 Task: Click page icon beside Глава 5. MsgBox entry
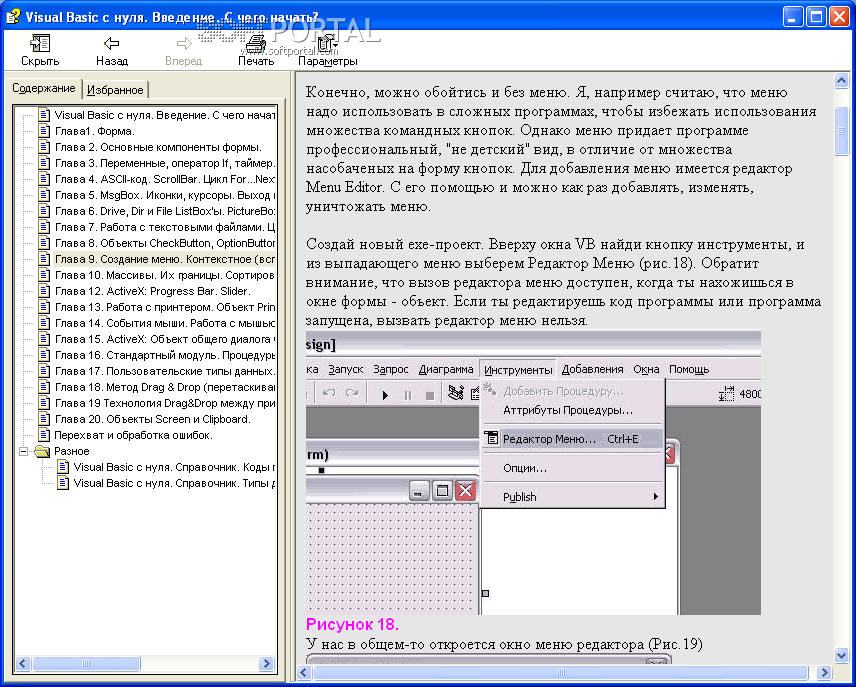[44, 195]
